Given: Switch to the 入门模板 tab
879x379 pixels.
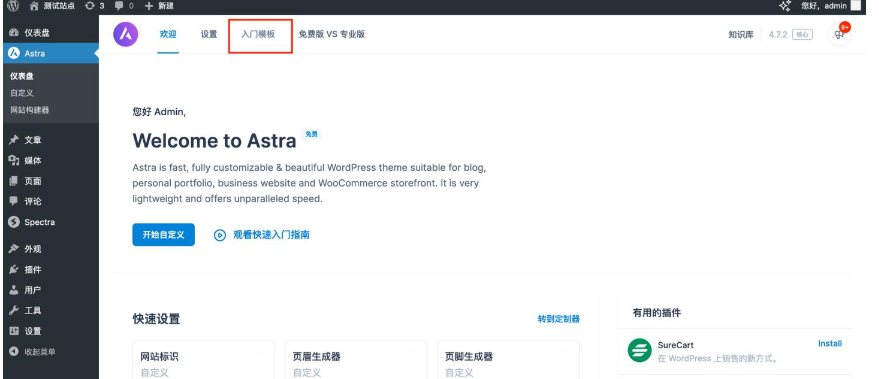Looking at the screenshot, I should coord(258,34).
